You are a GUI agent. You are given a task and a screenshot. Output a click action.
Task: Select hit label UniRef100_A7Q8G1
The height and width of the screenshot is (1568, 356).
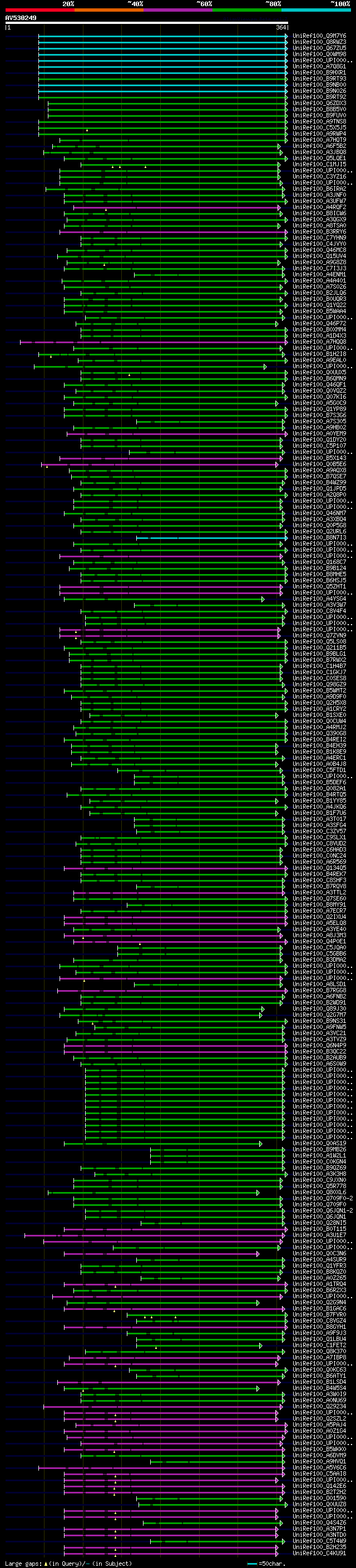click(319, 66)
